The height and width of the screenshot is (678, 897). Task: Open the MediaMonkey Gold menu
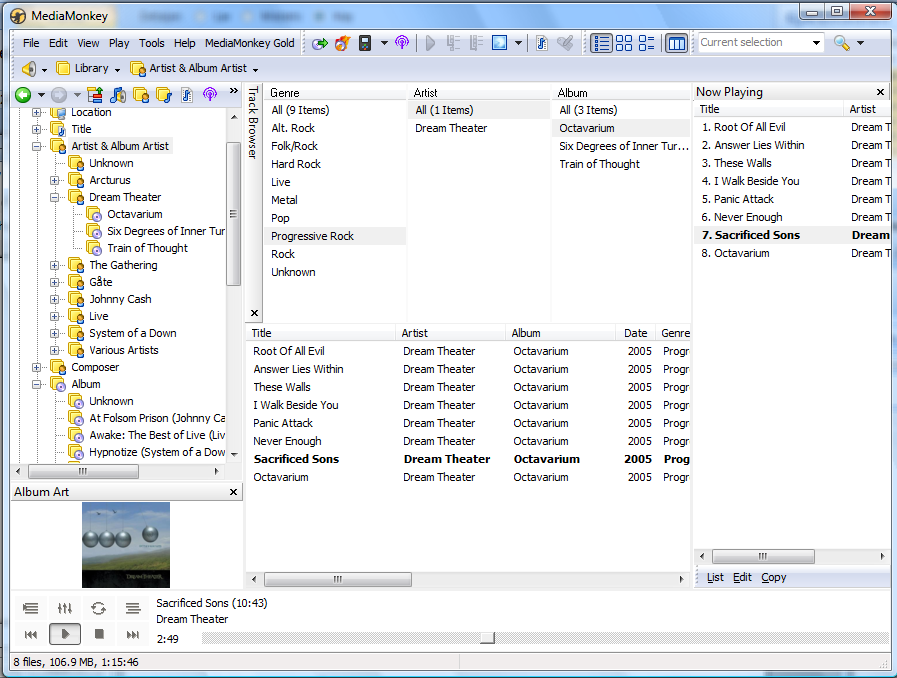pyautogui.click(x=249, y=43)
